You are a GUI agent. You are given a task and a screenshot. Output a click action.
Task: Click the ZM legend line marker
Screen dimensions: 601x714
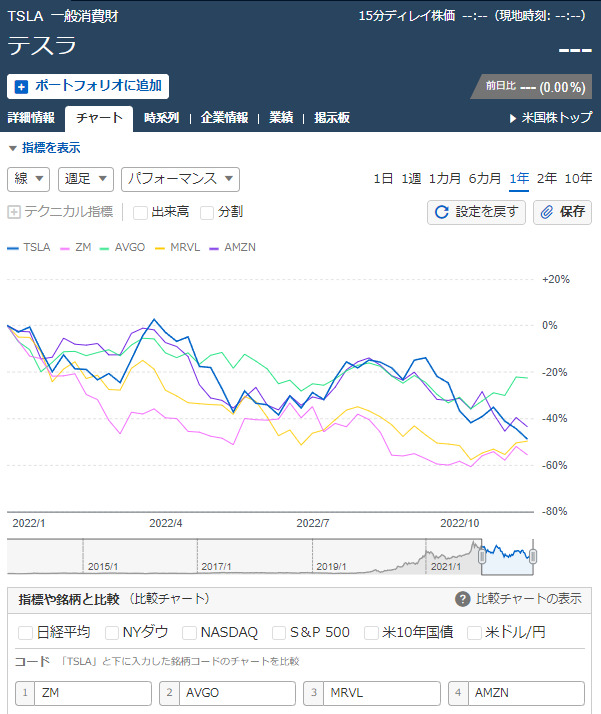(x=66, y=246)
